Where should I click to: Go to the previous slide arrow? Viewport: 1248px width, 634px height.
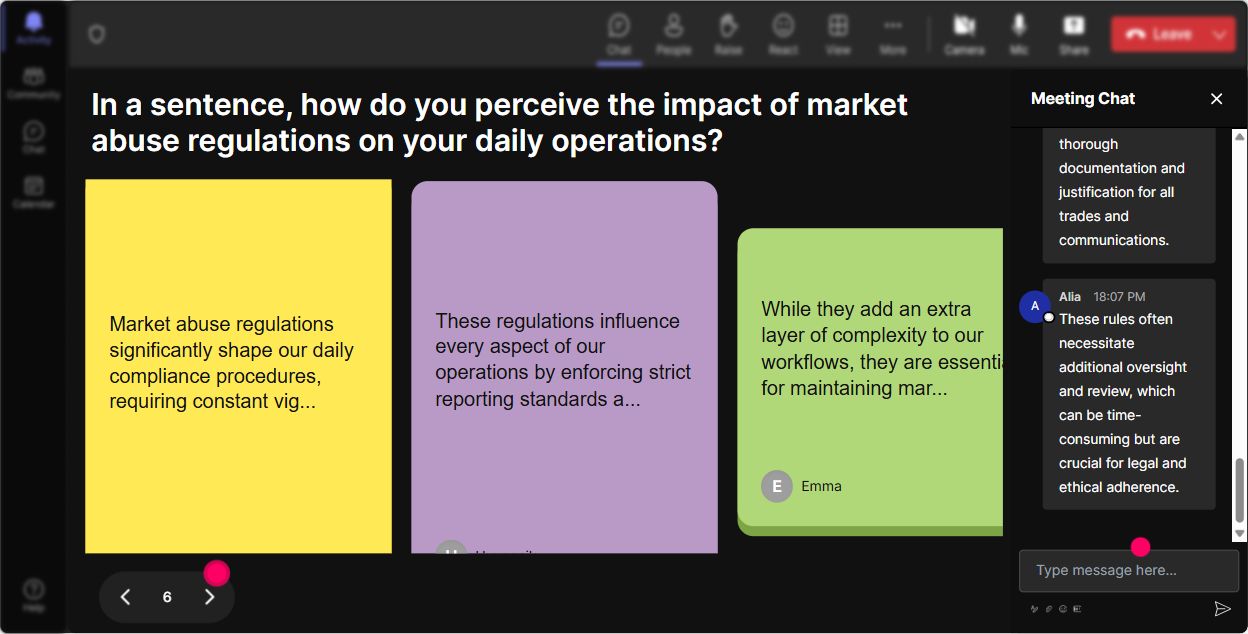tap(125, 597)
